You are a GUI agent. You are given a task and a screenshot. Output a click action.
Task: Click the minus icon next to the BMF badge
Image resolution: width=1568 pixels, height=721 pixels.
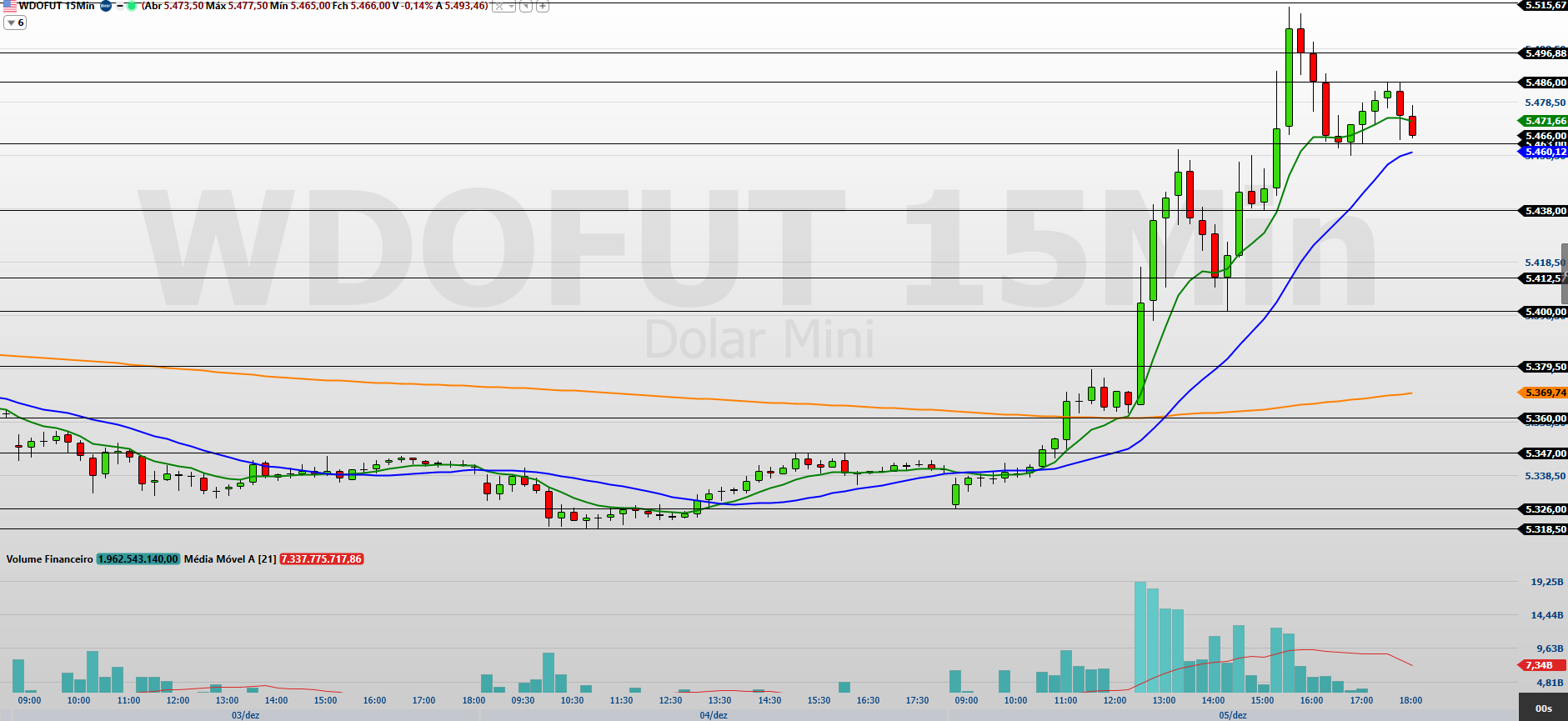click(119, 6)
